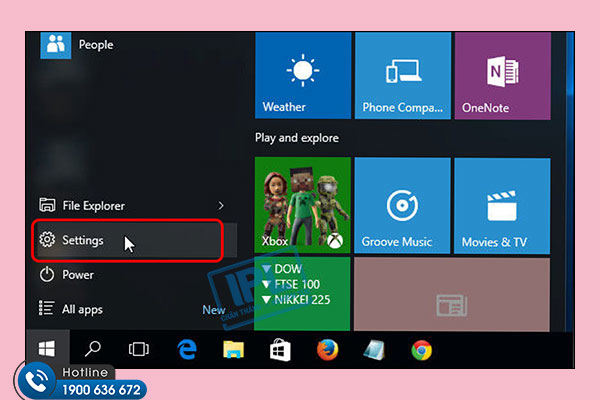The image size is (600, 400).
Task: Click the "New" label beside All apps
Action: tap(214, 310)
